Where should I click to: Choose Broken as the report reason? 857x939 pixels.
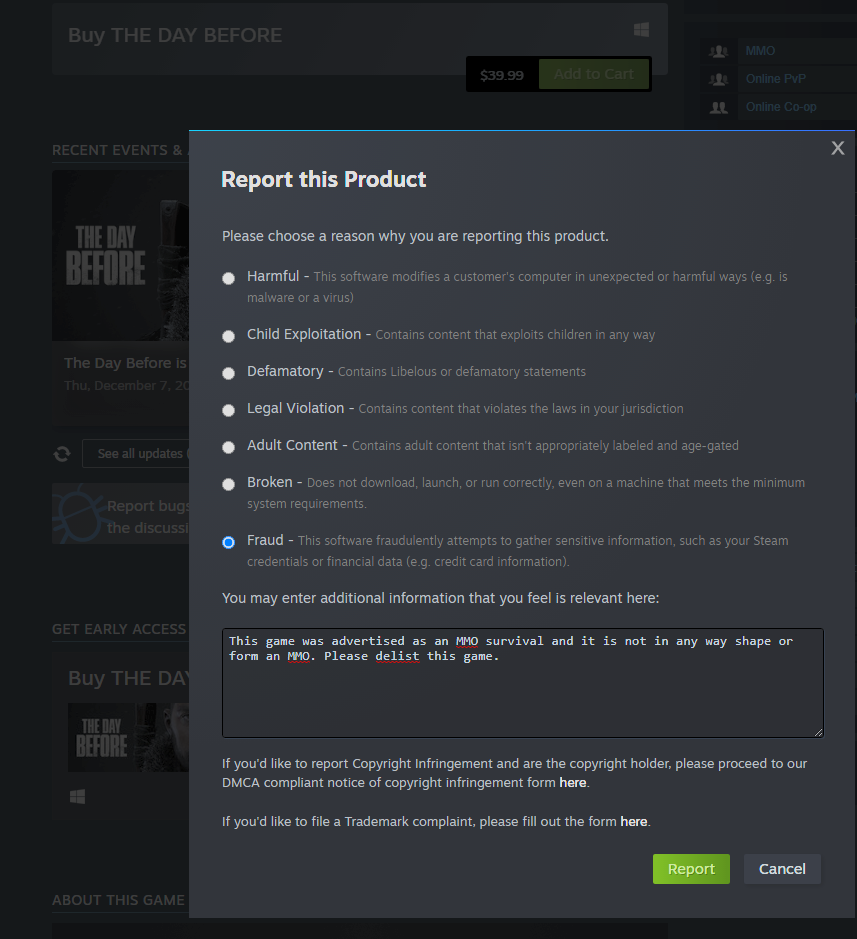229,484
